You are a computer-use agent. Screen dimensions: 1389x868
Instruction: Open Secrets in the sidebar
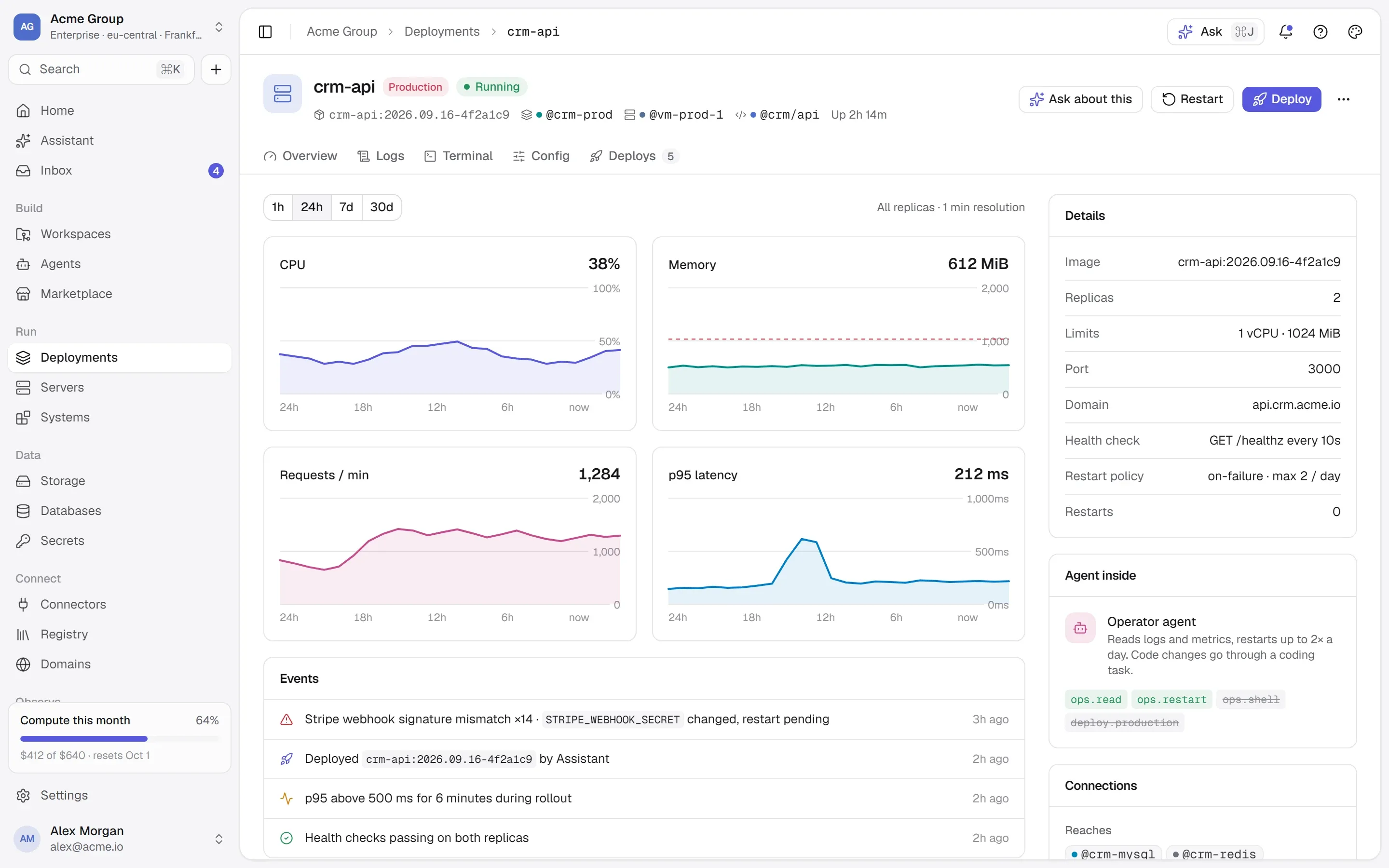(x=120, y=541)
